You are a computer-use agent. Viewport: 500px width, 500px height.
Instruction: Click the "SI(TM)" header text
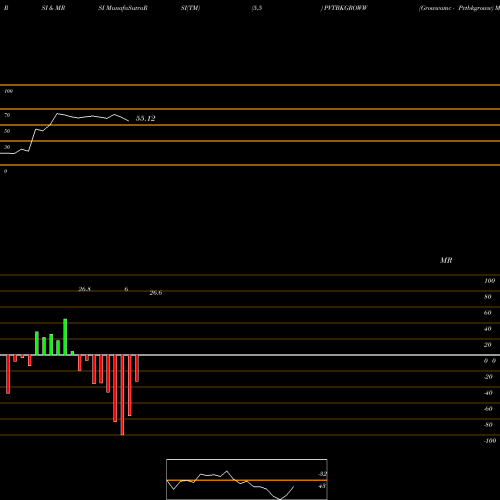point(190,8)
